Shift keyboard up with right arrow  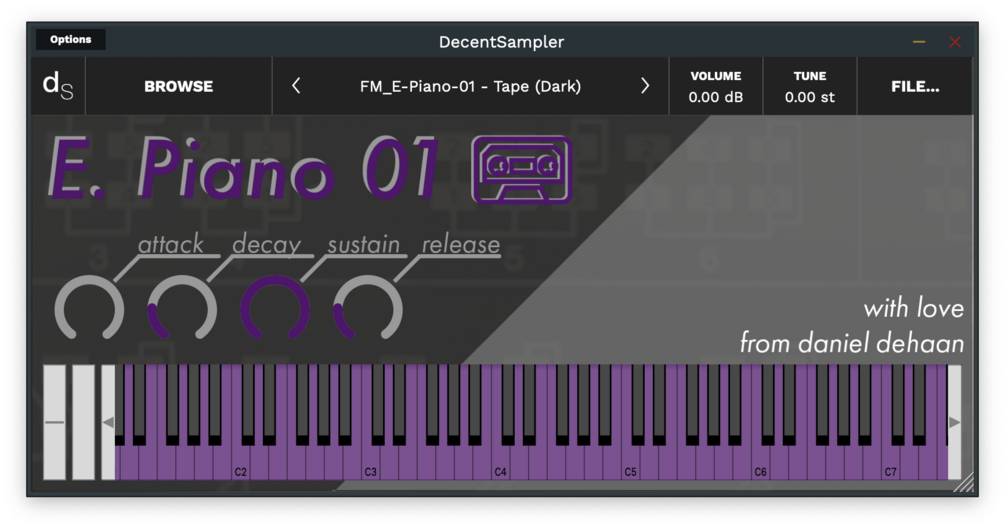tap(954, 422)
